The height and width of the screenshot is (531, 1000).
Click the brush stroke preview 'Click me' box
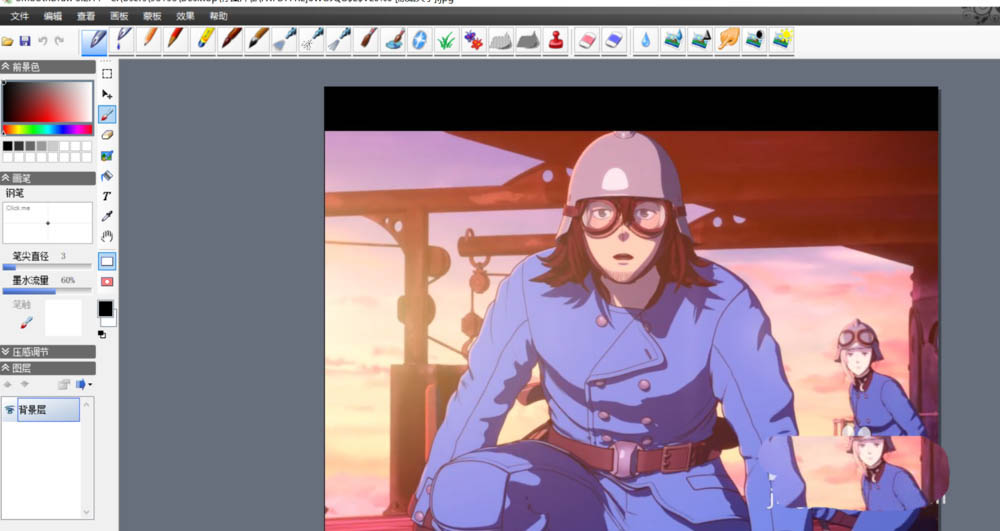tap(48, 223)
